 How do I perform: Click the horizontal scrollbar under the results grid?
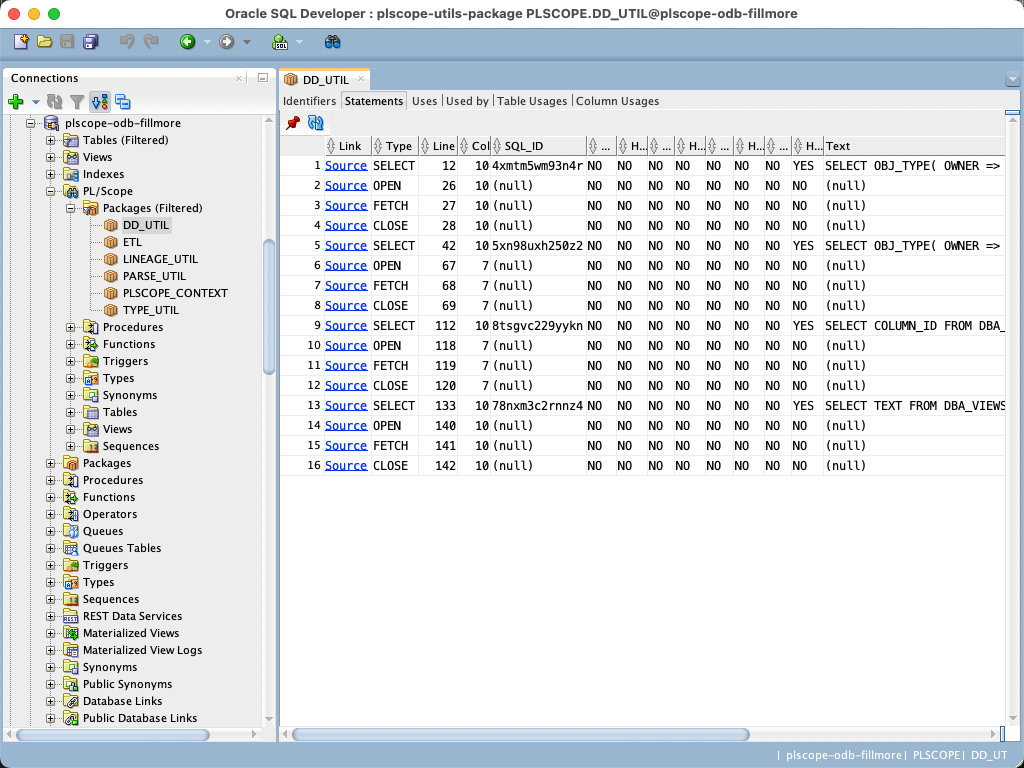coord(520,734)
